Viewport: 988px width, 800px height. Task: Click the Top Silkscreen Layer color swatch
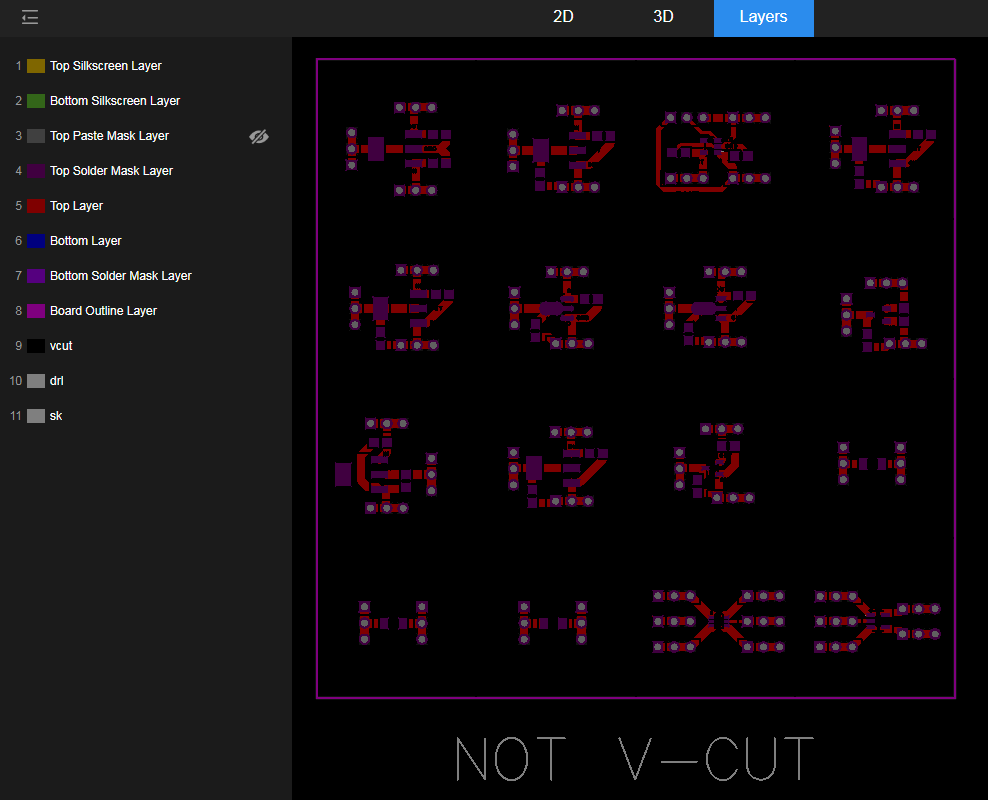pos(36,66)
